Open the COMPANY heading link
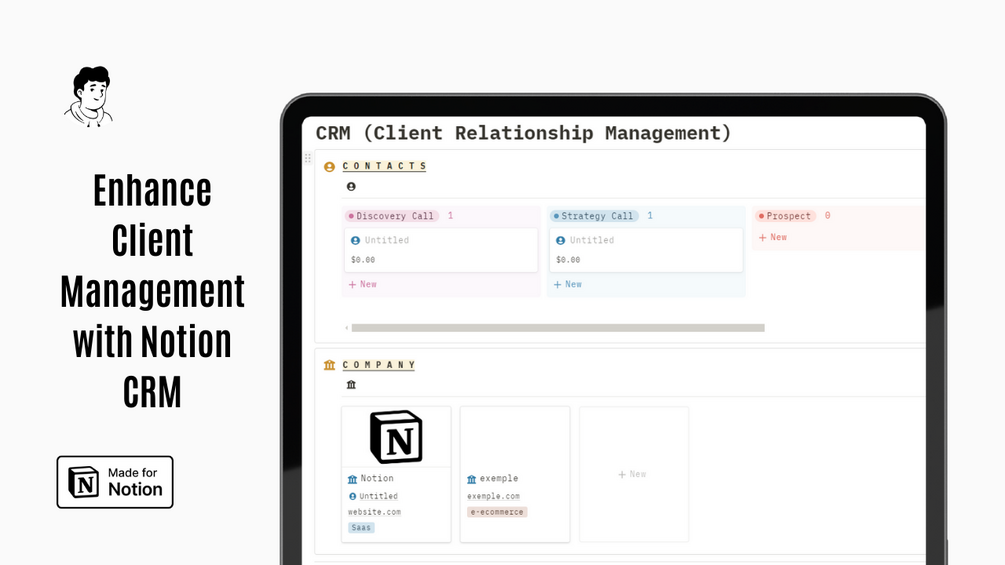Viewport: 1005px width, 565px height. [x=378, y=365]
